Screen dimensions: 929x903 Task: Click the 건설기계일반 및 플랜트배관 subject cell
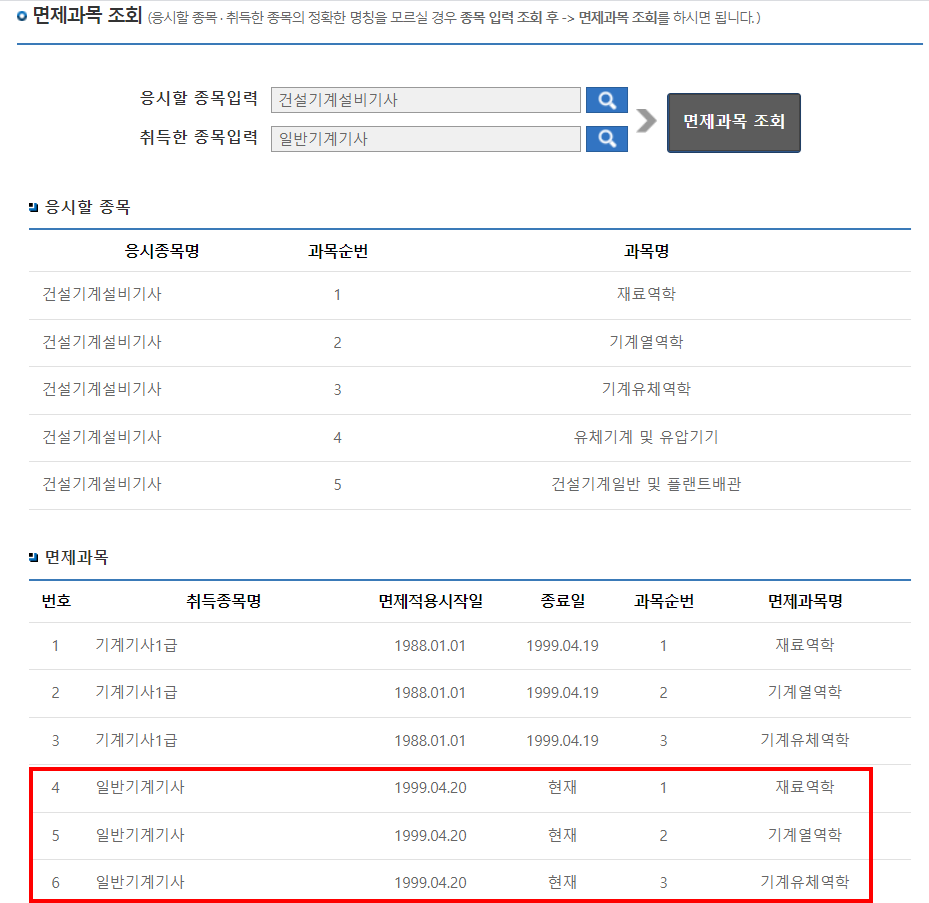tap(646, 484)
